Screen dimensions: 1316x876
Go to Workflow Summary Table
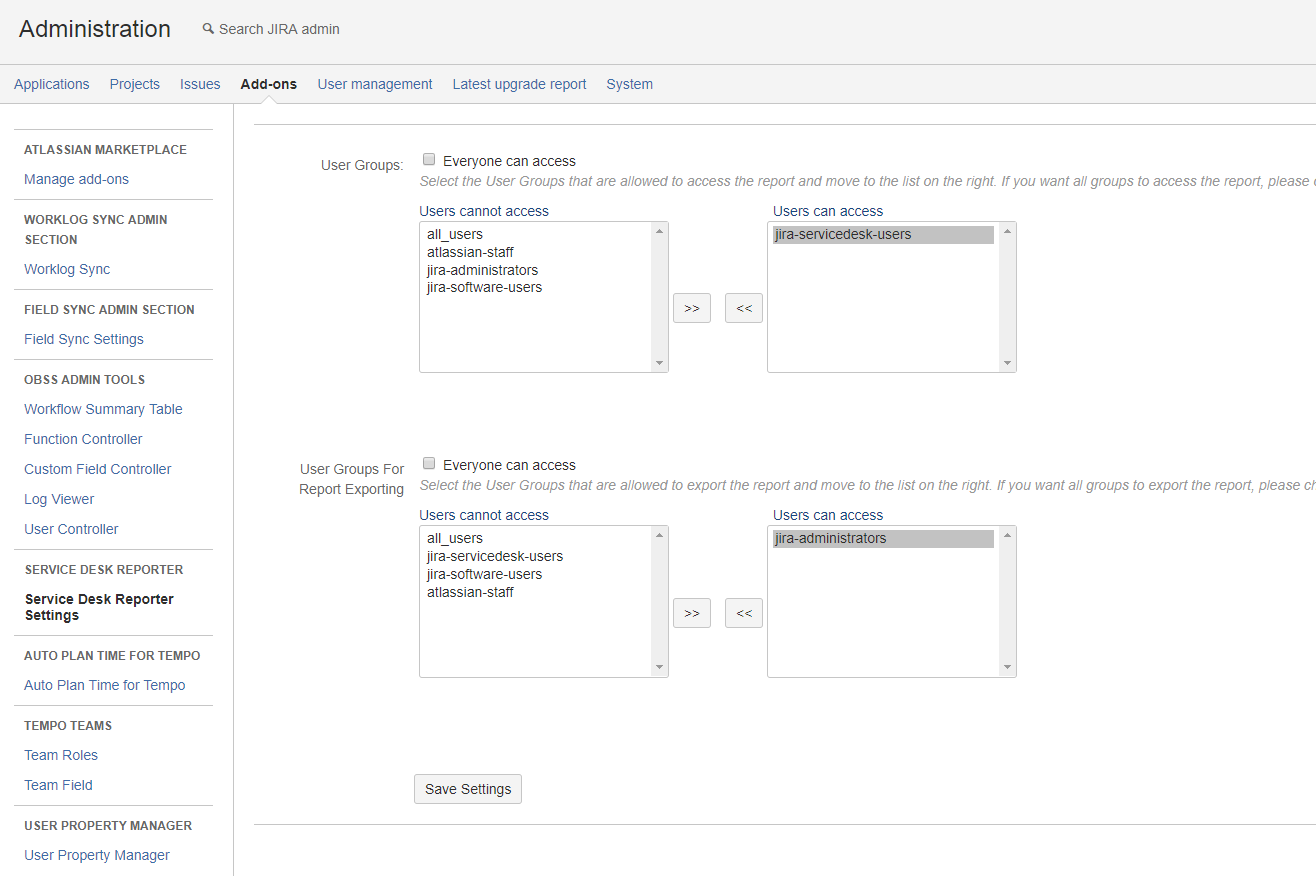click(x=103, y=409)
